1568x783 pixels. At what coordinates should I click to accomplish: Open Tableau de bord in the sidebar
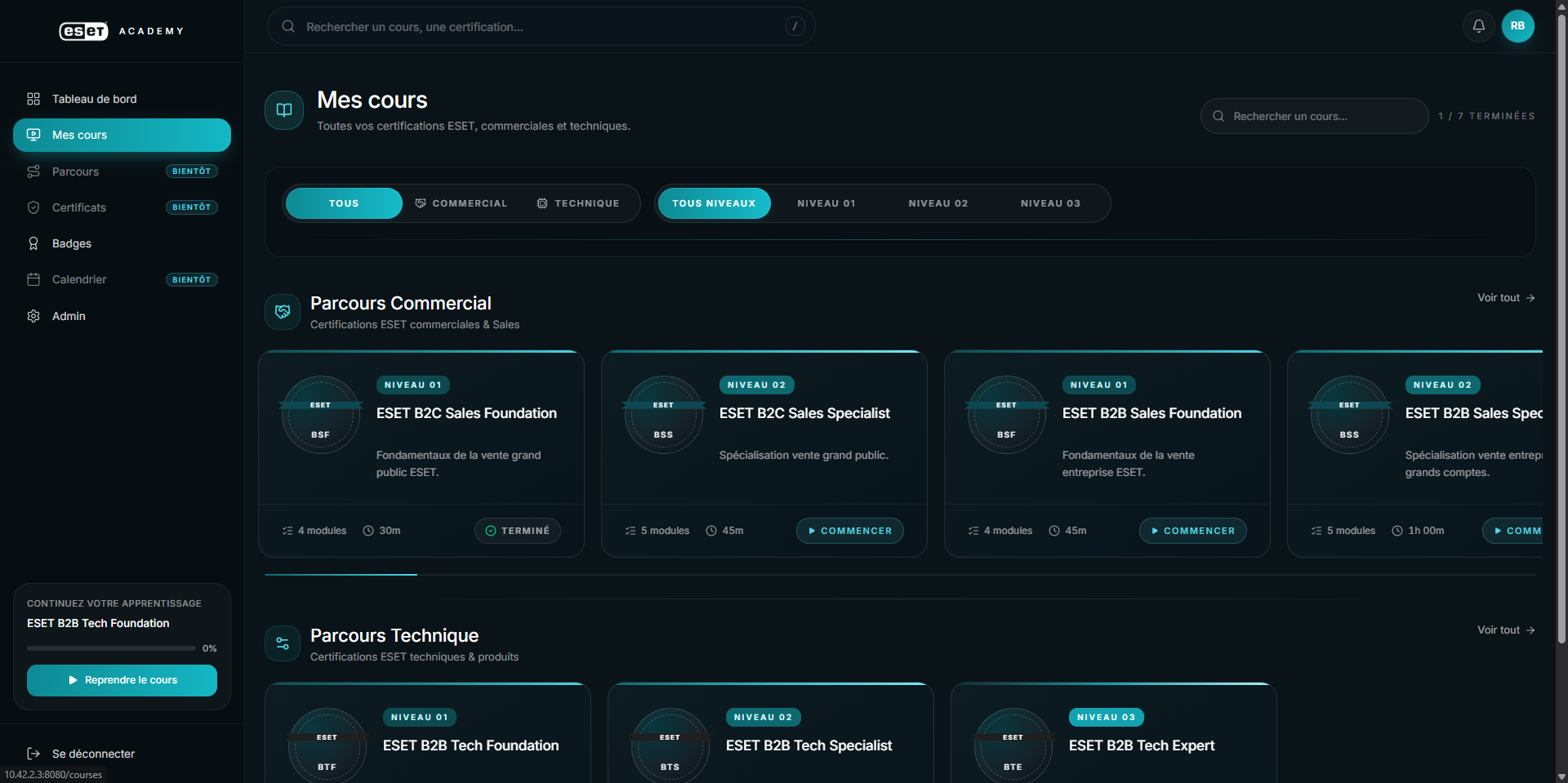click(x=122, y=99)
